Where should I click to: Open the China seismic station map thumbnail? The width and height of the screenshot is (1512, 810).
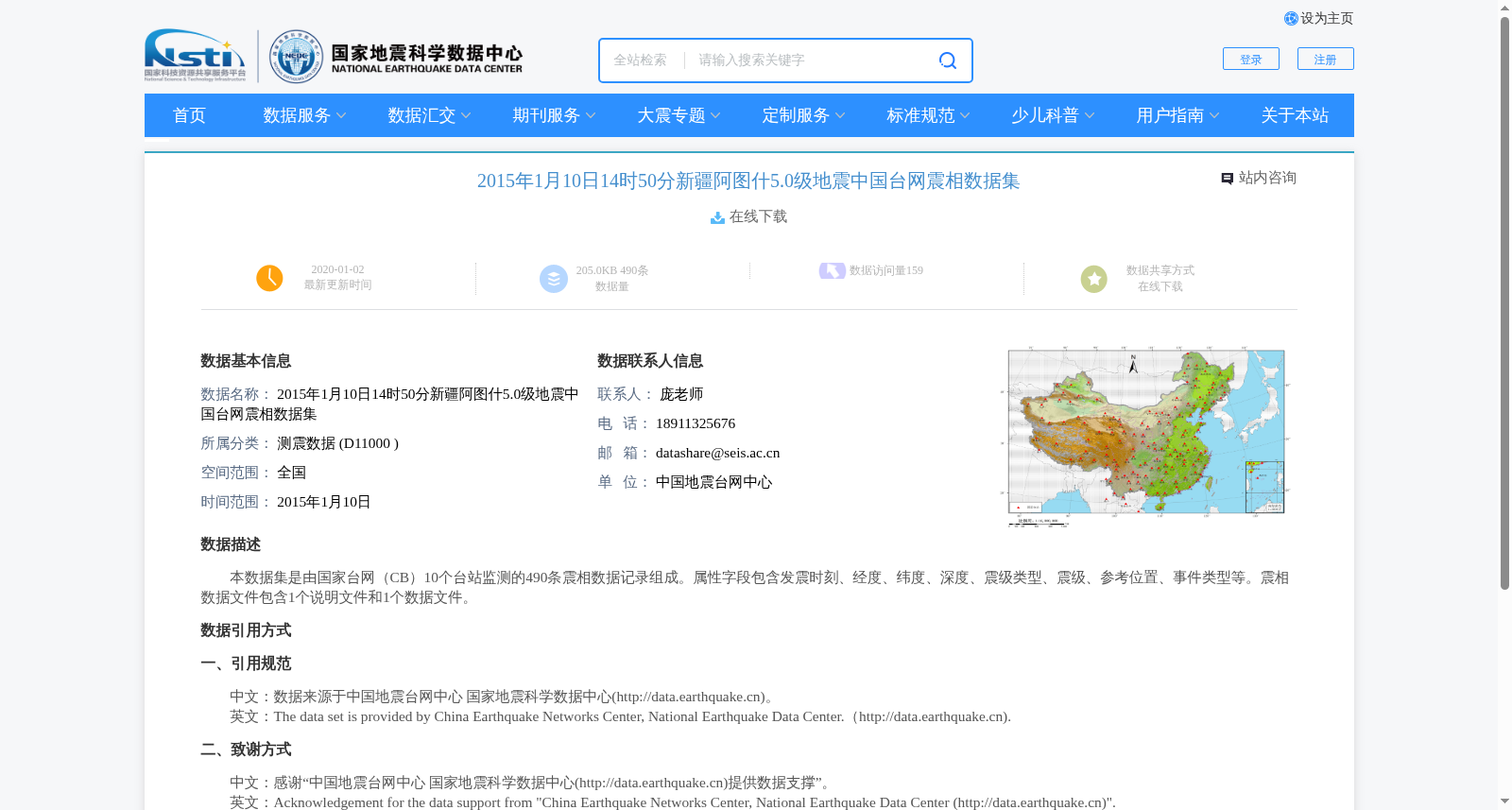(1145, 436)
